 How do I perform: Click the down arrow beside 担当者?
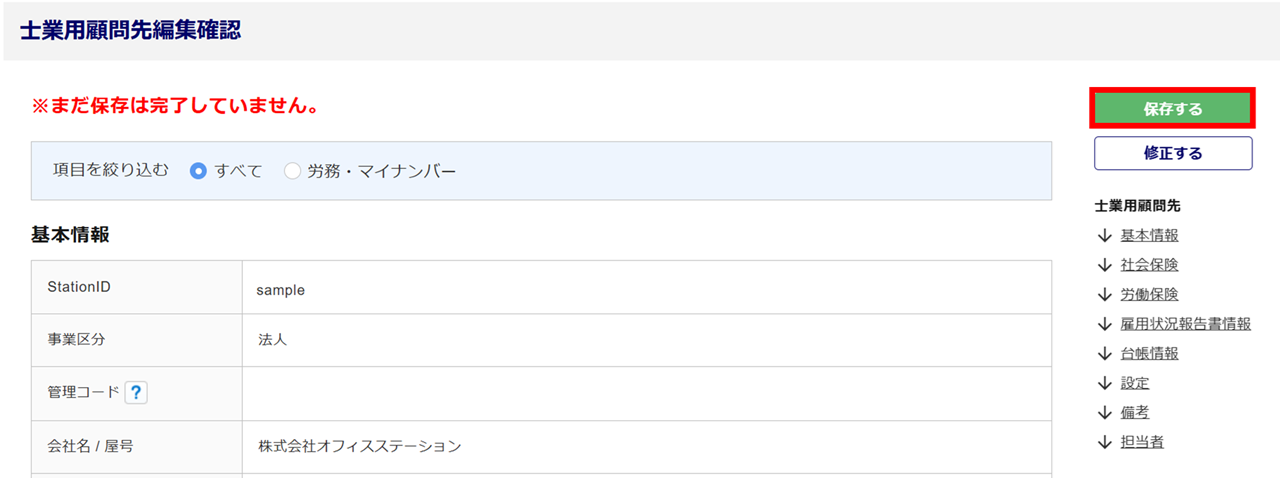[1104, 442]
